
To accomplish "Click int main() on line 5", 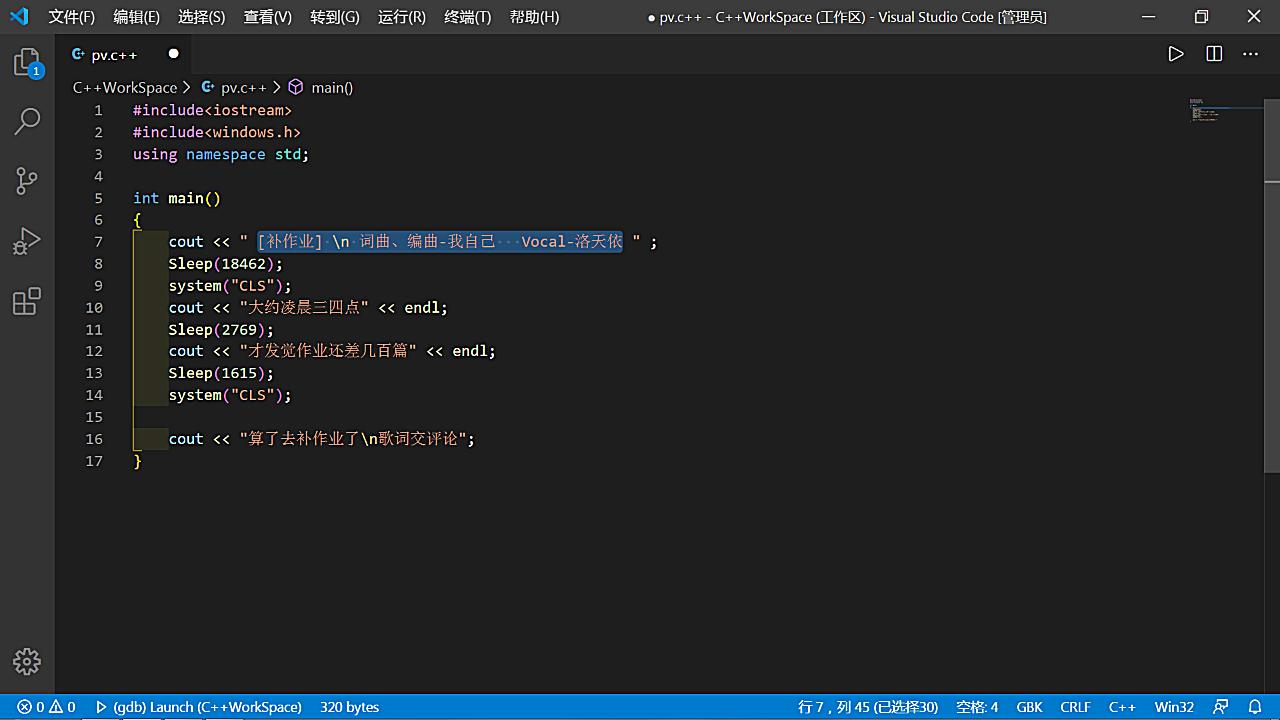I will point(177,198).
